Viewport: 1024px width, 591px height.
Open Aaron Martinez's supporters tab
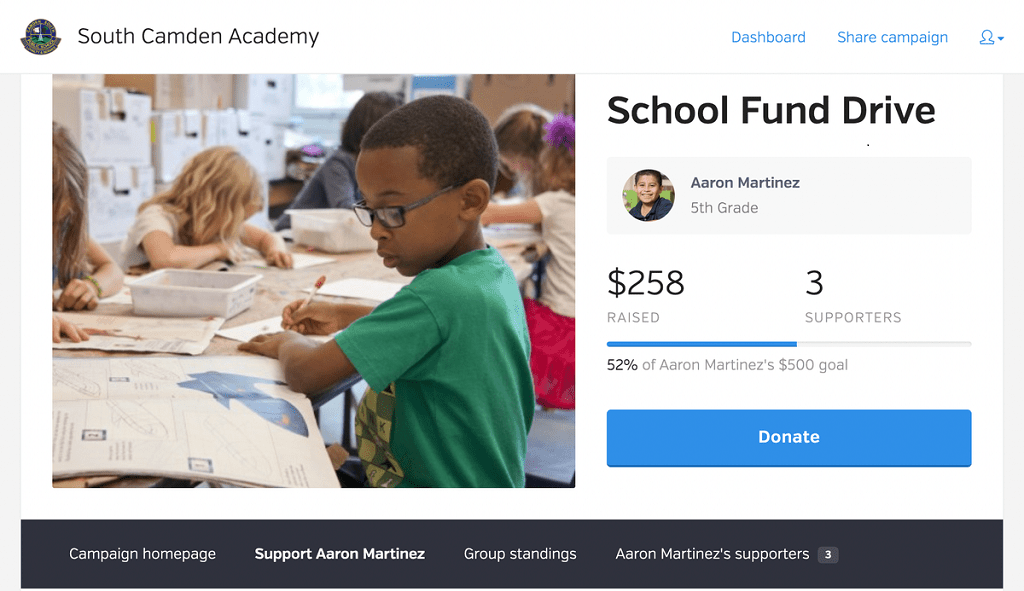pyautogui.click(x=712, y=554)
